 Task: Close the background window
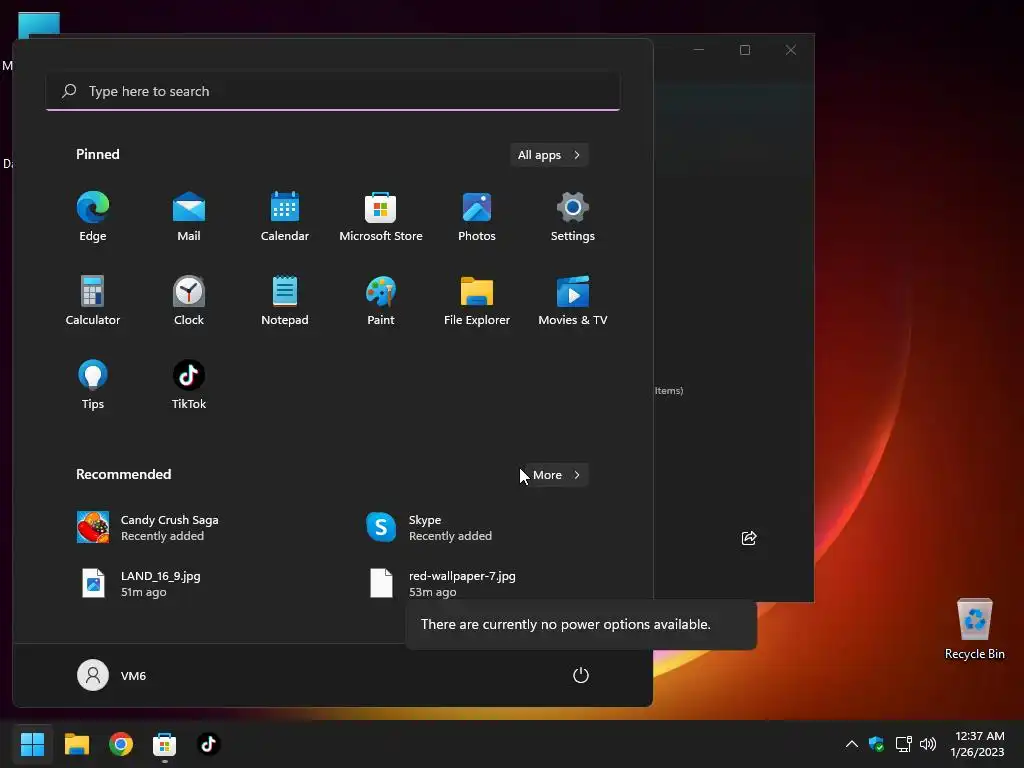(x=791, y=50)
